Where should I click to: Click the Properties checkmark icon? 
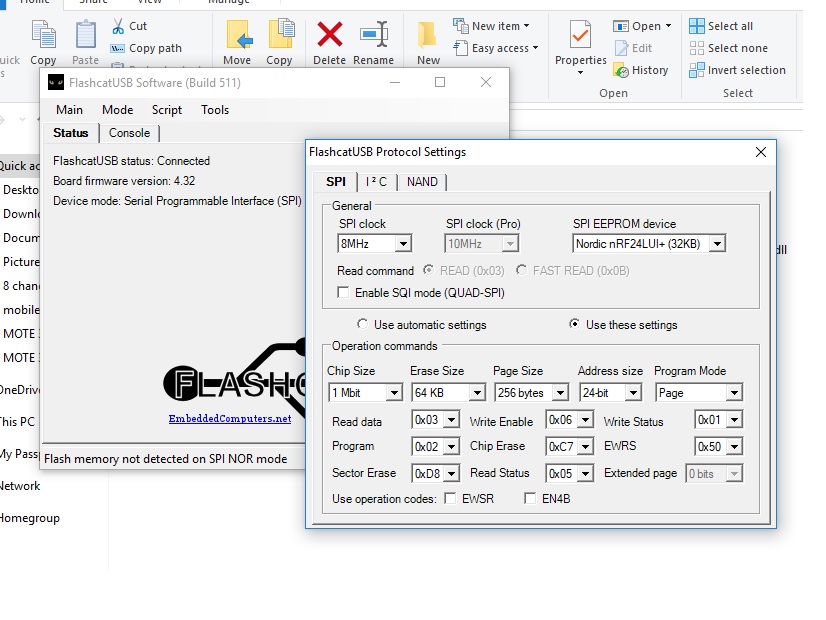click(581, 35)
